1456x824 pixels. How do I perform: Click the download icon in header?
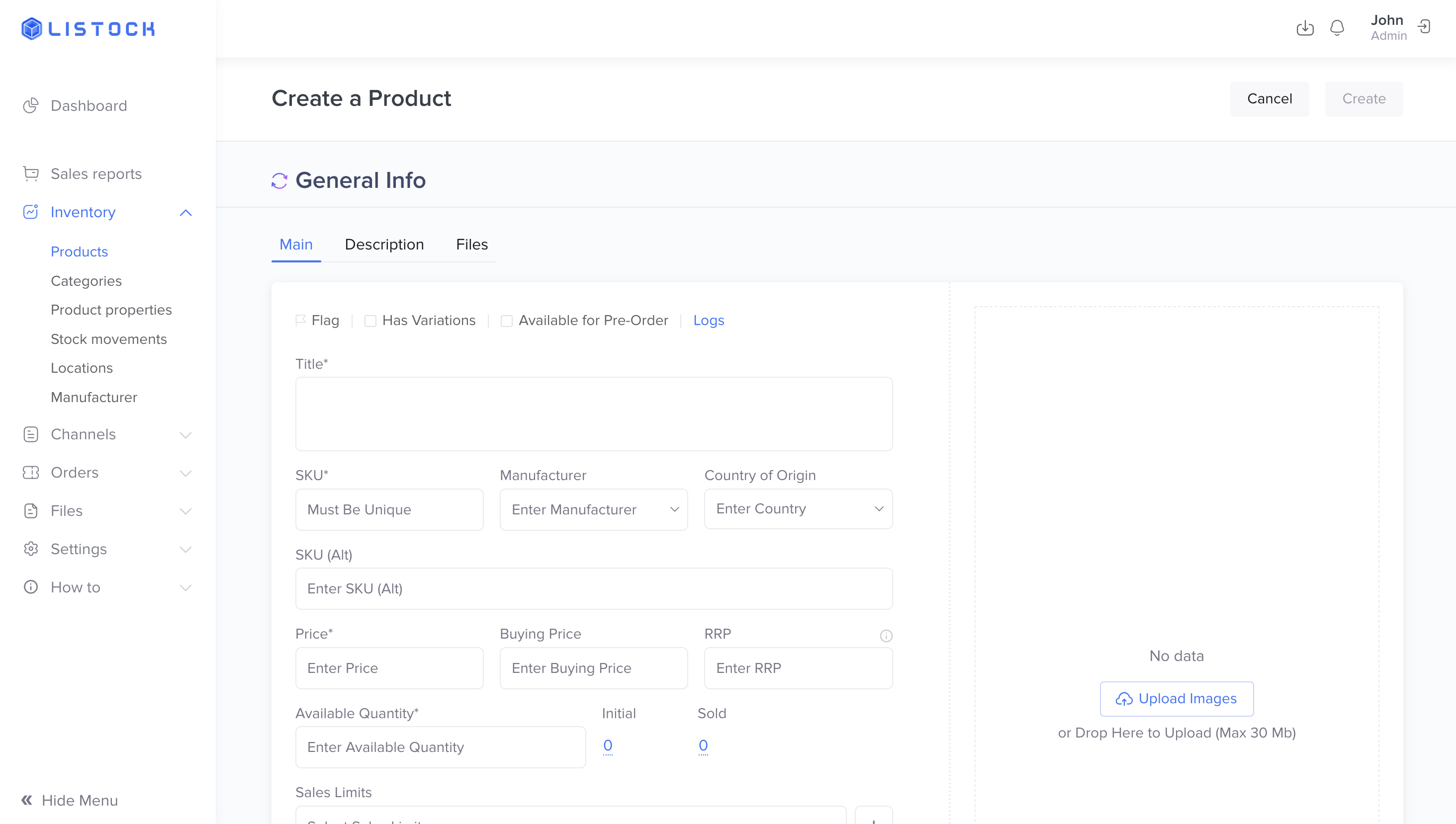[1305, 28]
